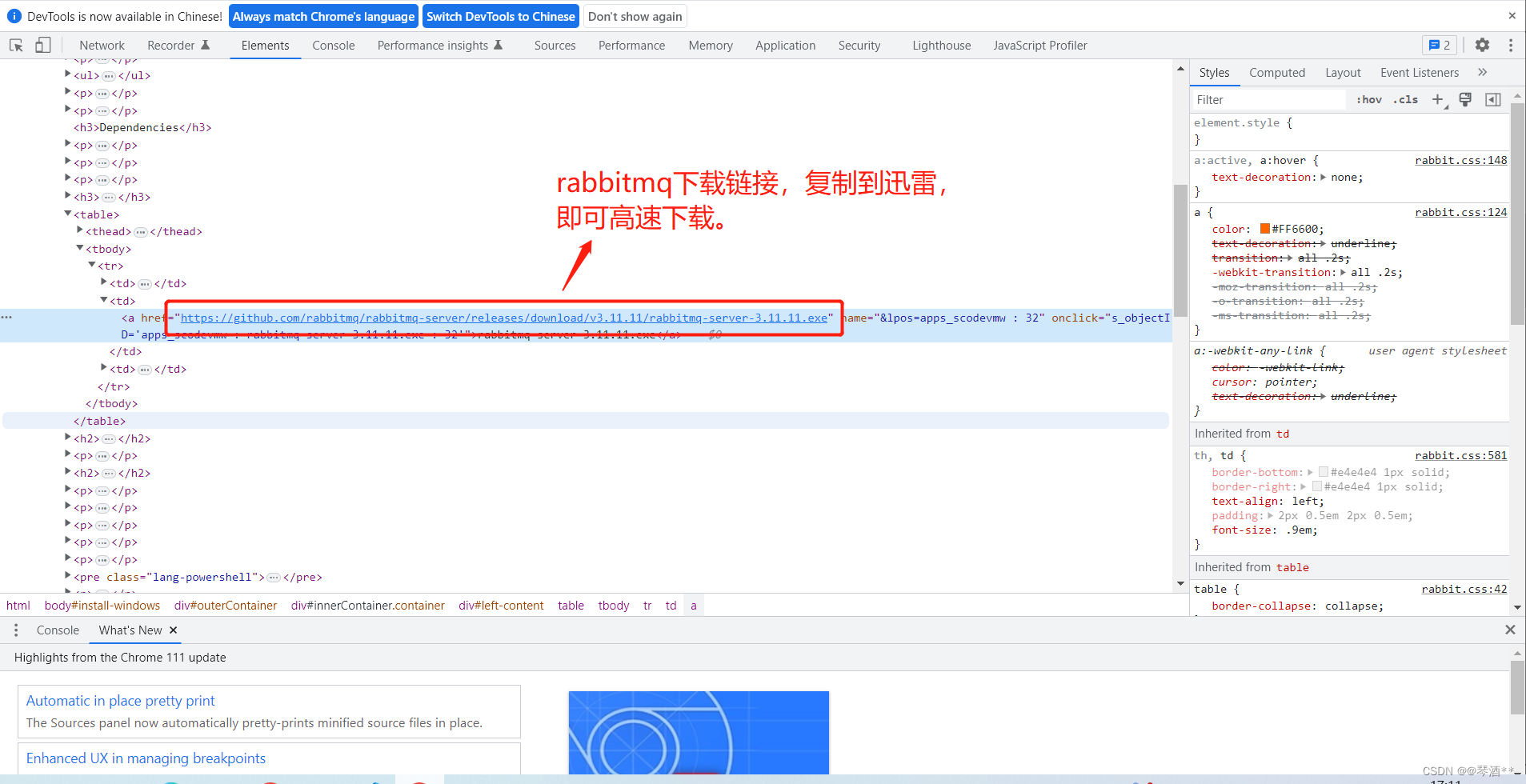This screenshot has width=1526, height=784.
Task: Open the Event Listeners tab
Action: point(1420,73)
